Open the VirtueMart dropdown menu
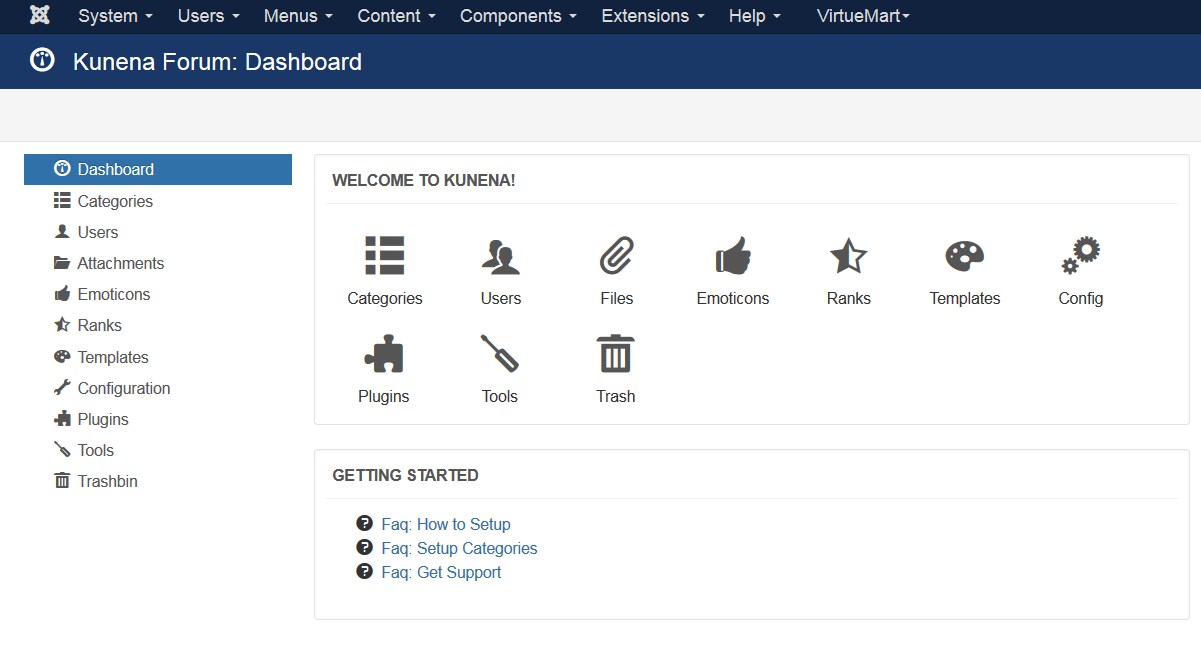 tap(863, 16)
